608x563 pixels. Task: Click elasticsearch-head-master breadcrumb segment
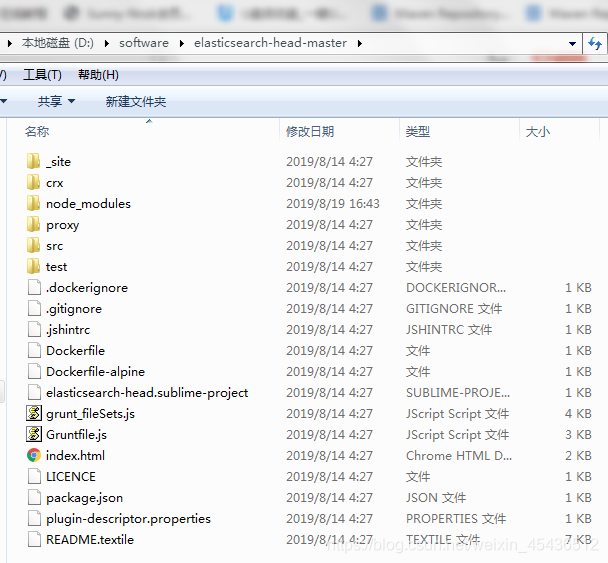pyautogui.click(x=270, y=43)
